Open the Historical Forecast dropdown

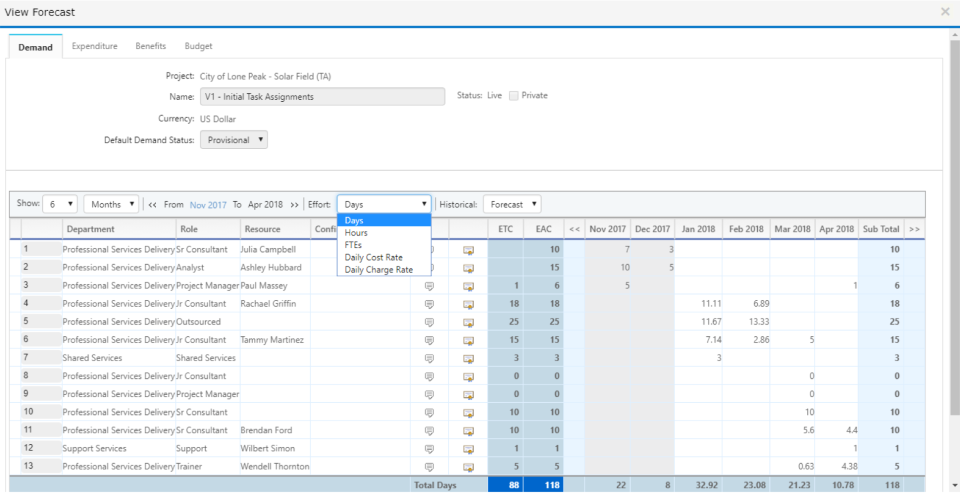512,204
